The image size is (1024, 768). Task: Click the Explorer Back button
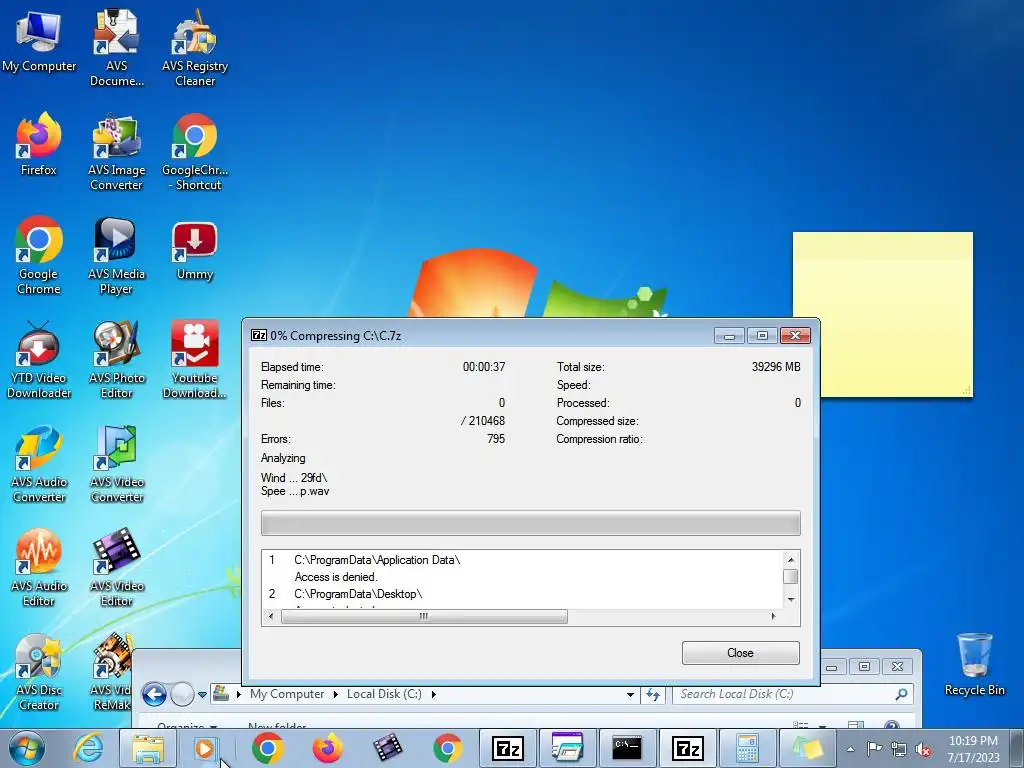point(154,694)
